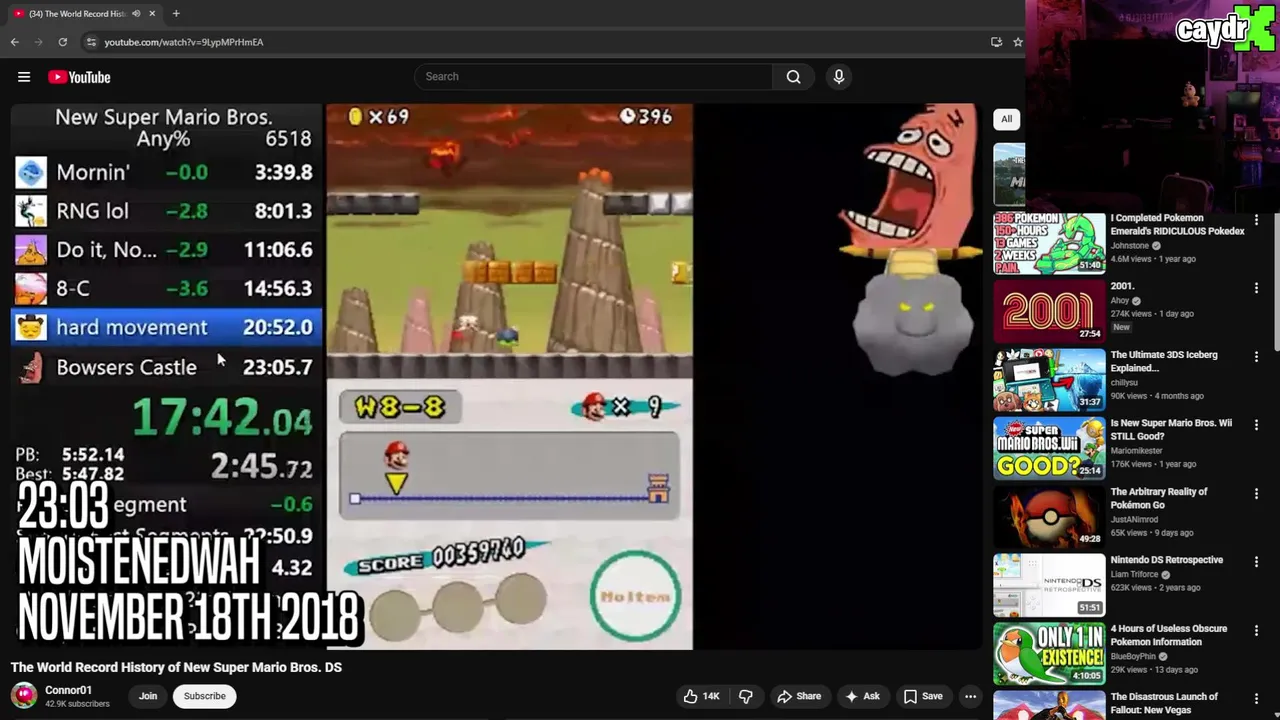Open options menu for DS Retrospective video

pos(1256,562)
